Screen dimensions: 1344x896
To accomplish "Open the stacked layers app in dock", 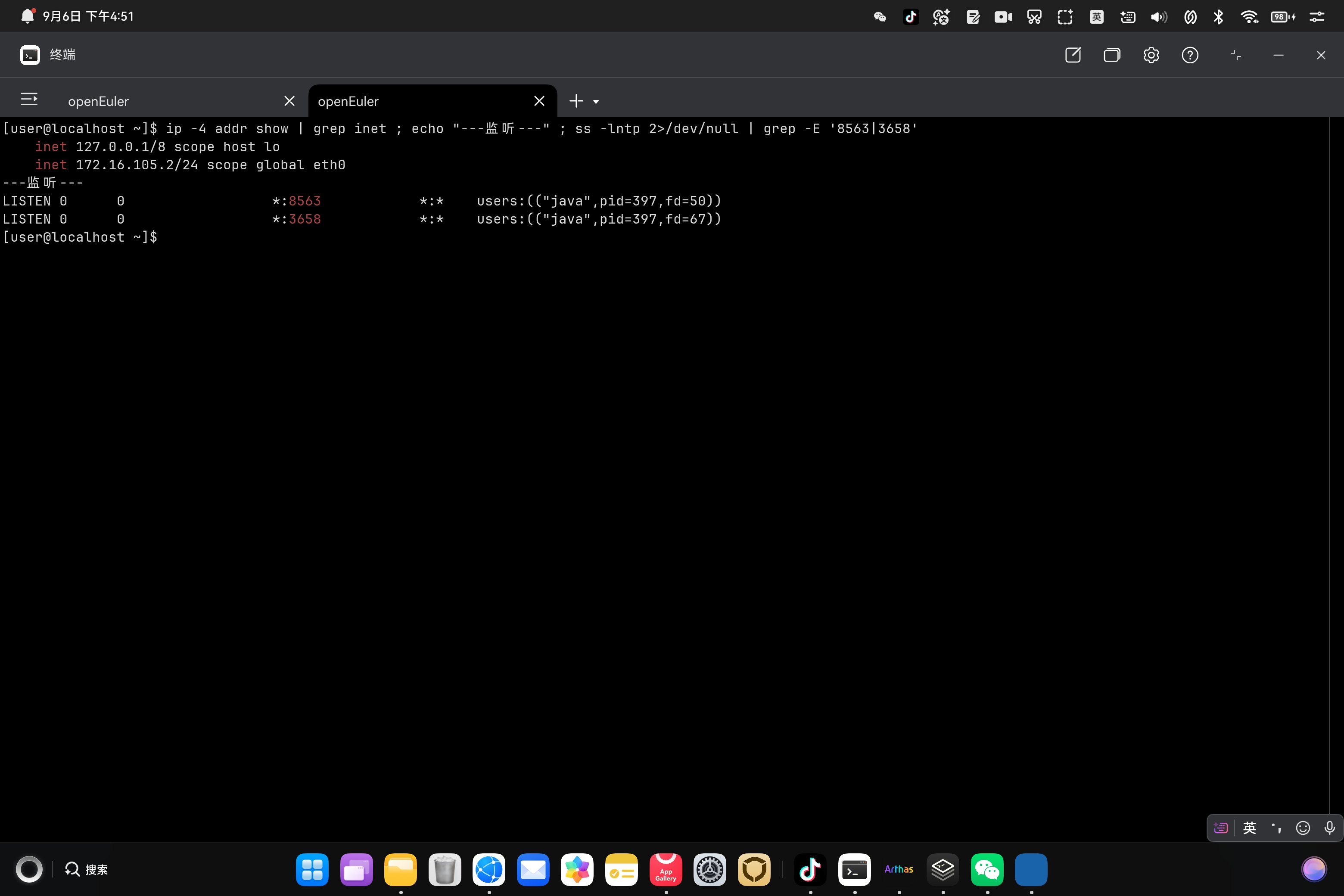I will pyautogui.click(x=943, y=869).
